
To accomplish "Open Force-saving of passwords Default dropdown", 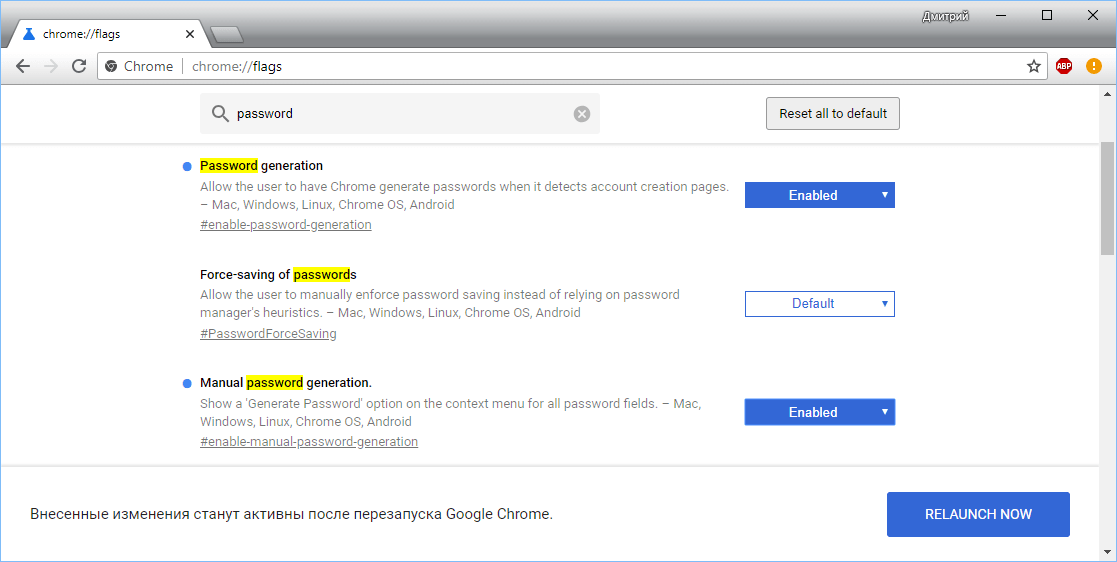I will tap(819, 304).
